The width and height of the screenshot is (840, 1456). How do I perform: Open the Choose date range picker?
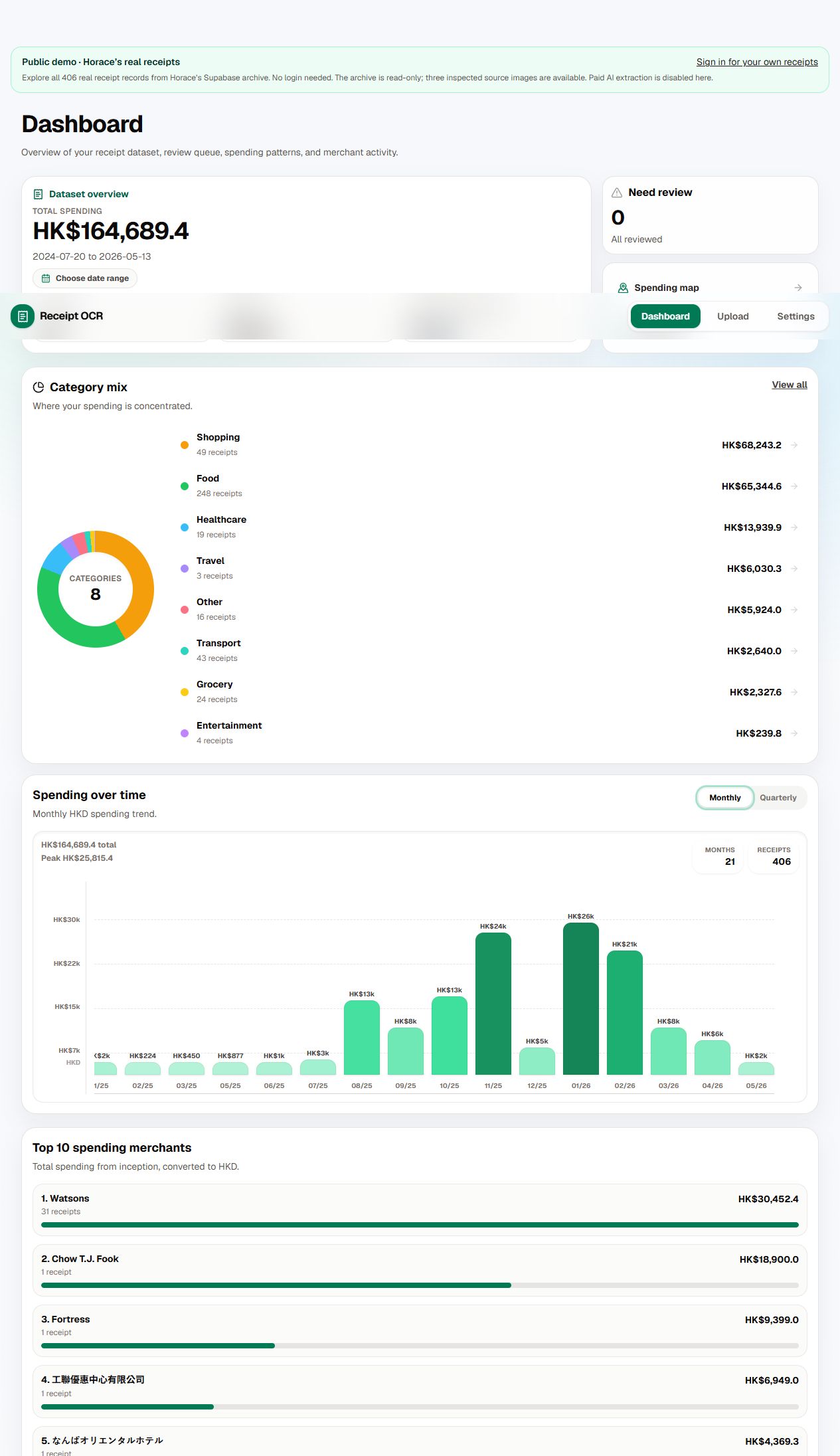85,278
